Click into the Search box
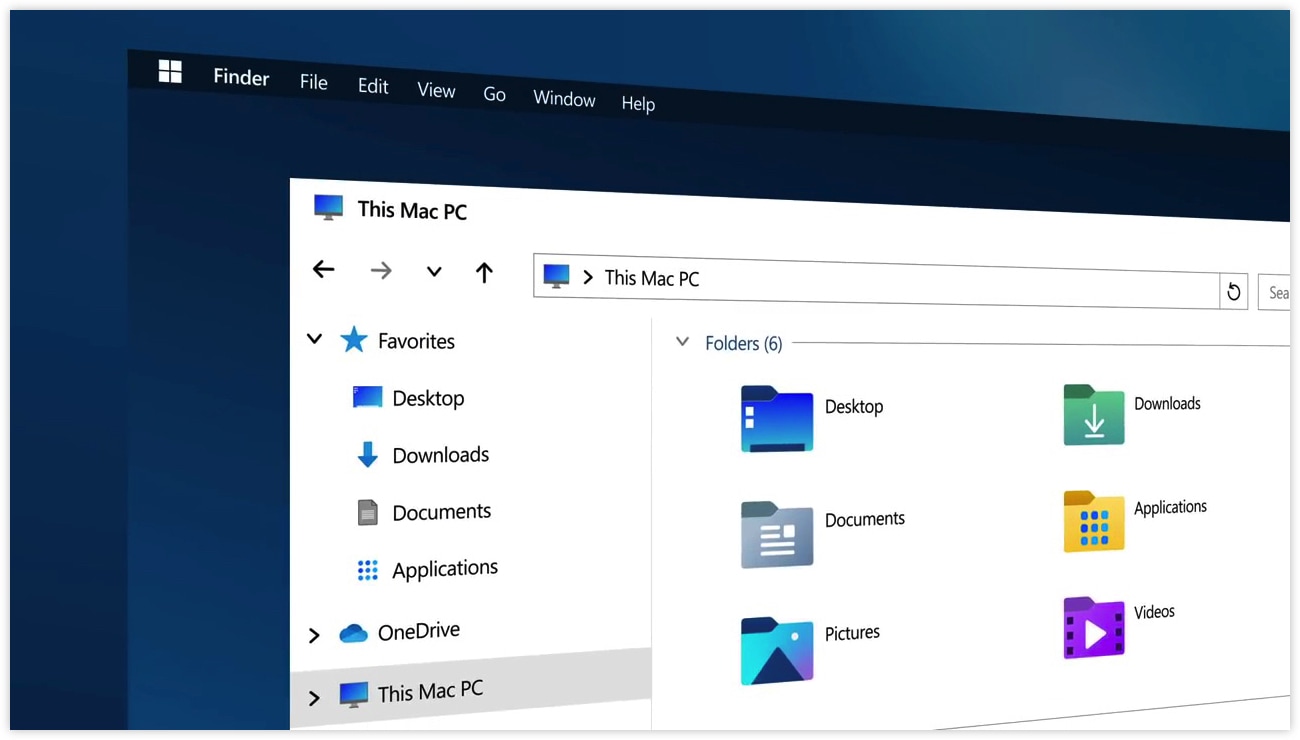The image size is (1300, 740). pos(1275,293)
